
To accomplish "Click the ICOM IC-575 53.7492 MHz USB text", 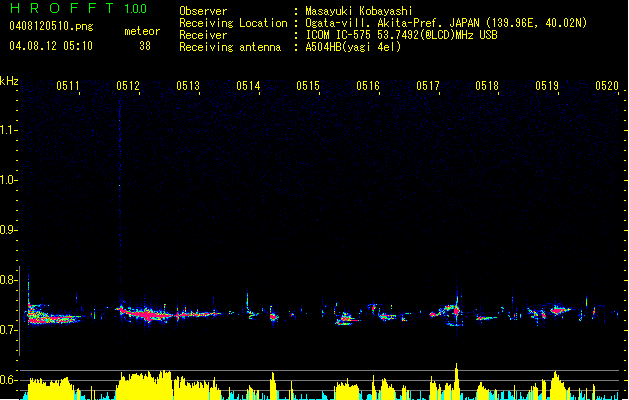I will coord(402,35).
